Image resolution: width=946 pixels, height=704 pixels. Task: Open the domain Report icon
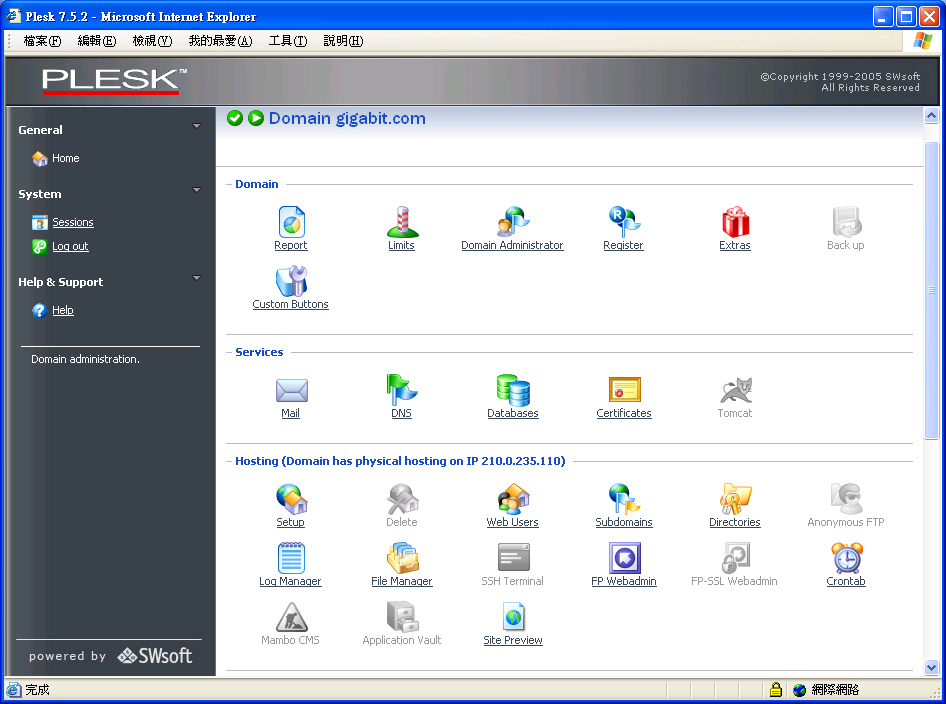coord(291,222)
